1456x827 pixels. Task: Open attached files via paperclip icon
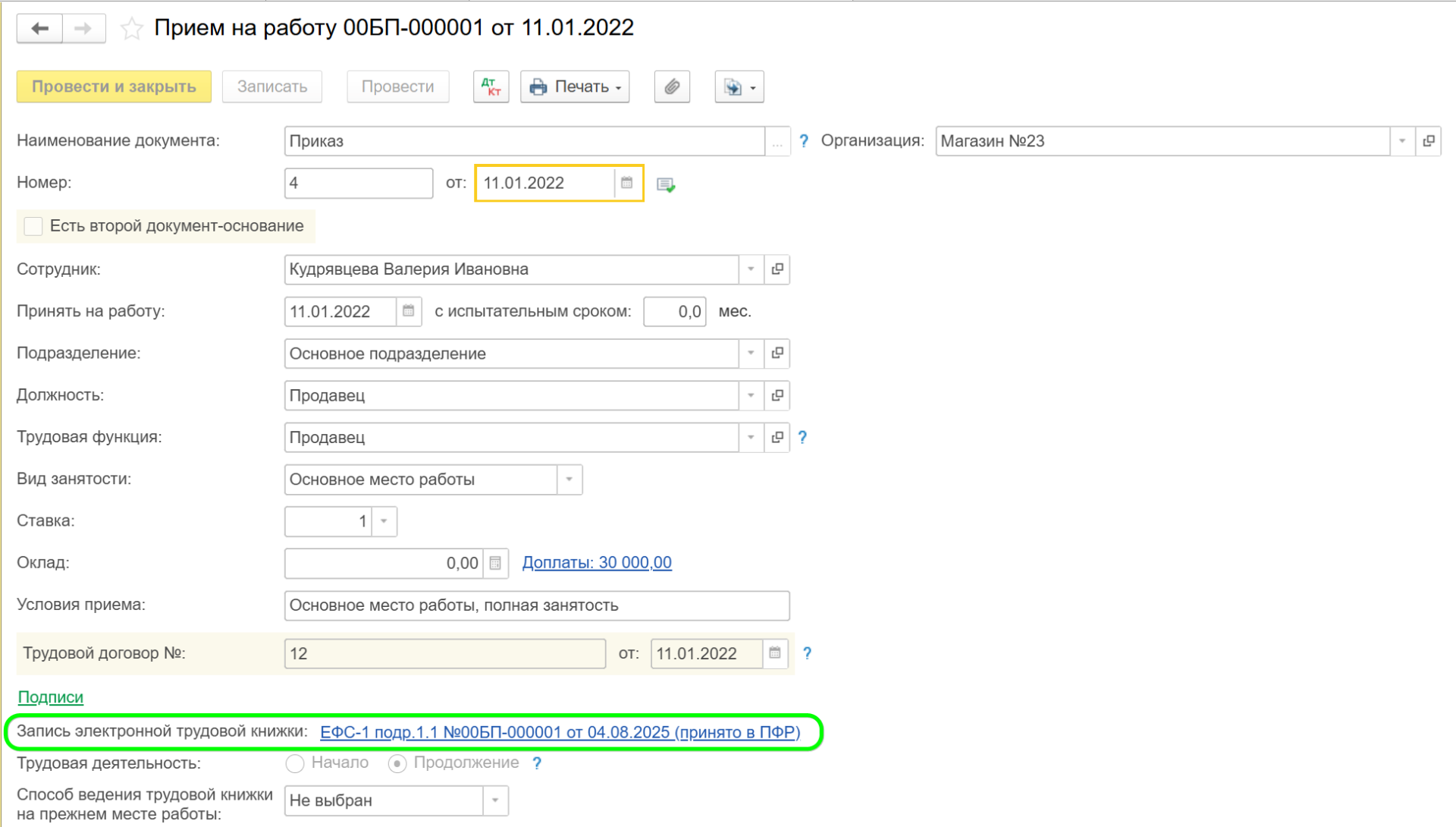[672, 86]
